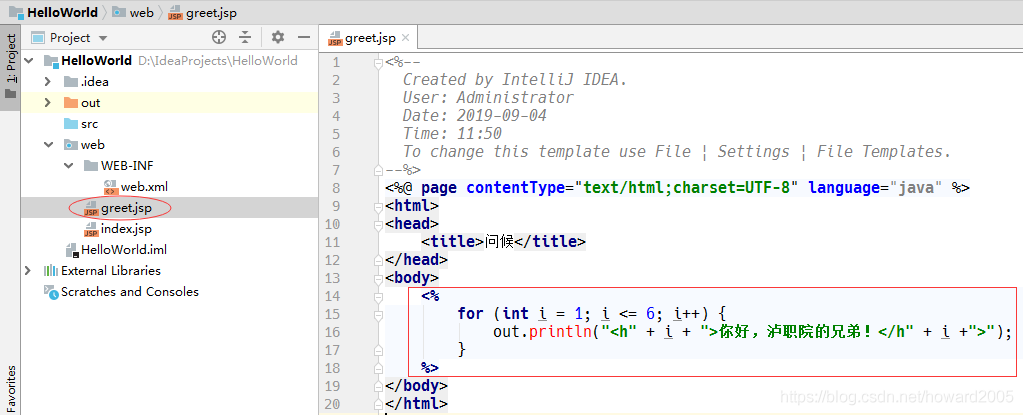Select HelloWorld.iml file
This screenshot has height=415, width=1023.
(124, 249)
